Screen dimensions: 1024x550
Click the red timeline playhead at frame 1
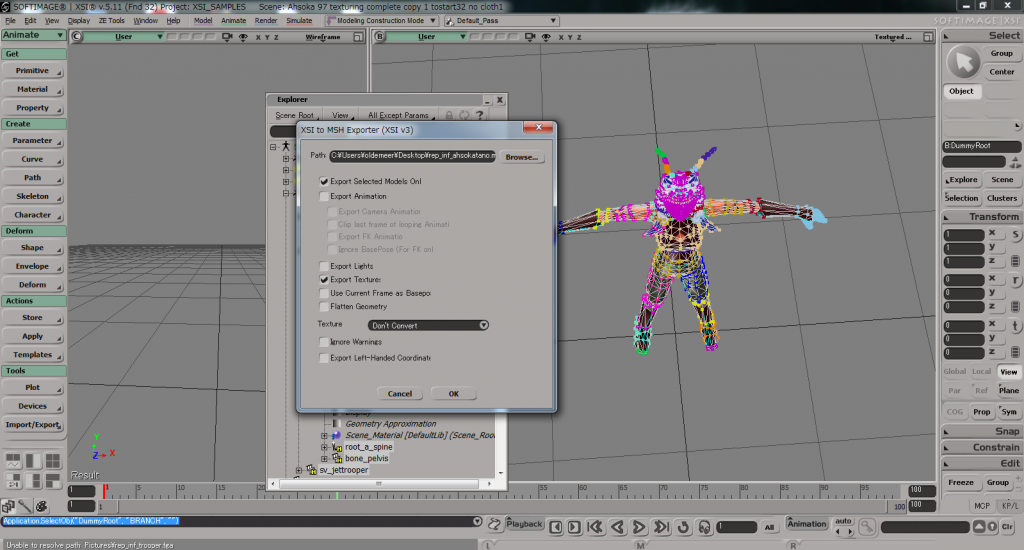point(104,491)
